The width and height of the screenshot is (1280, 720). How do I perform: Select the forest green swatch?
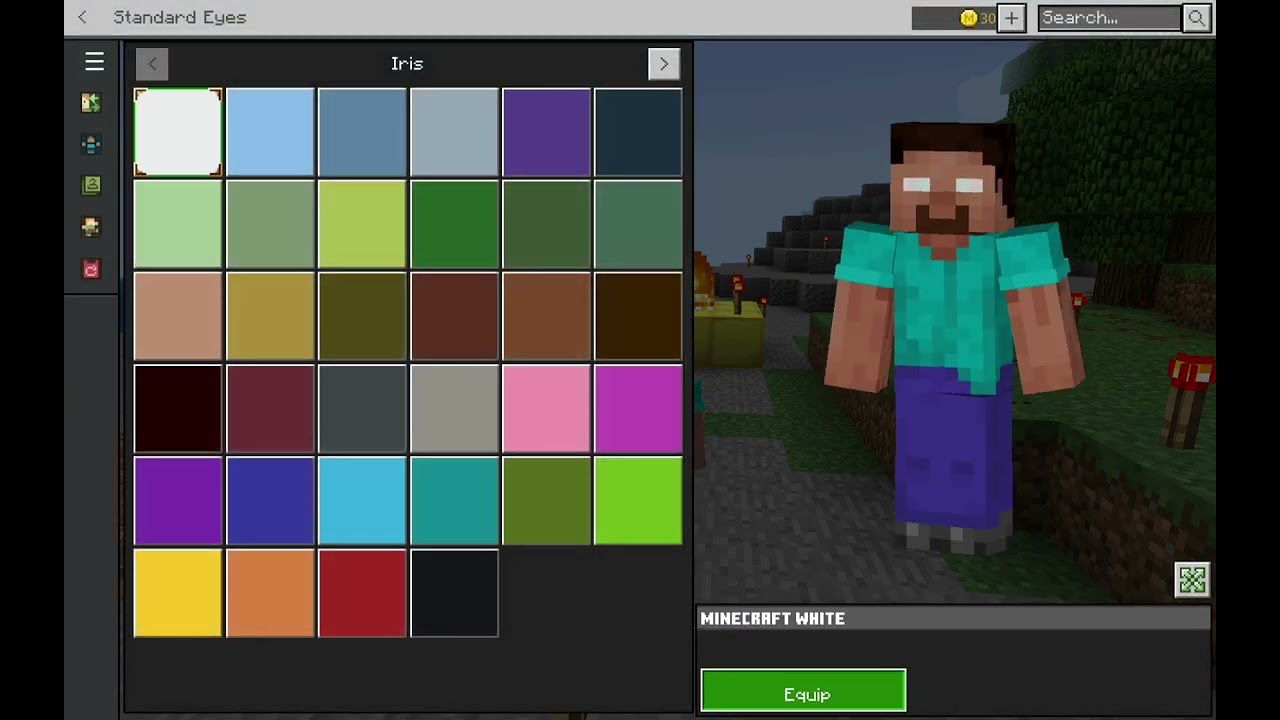[x=454, y=224]
